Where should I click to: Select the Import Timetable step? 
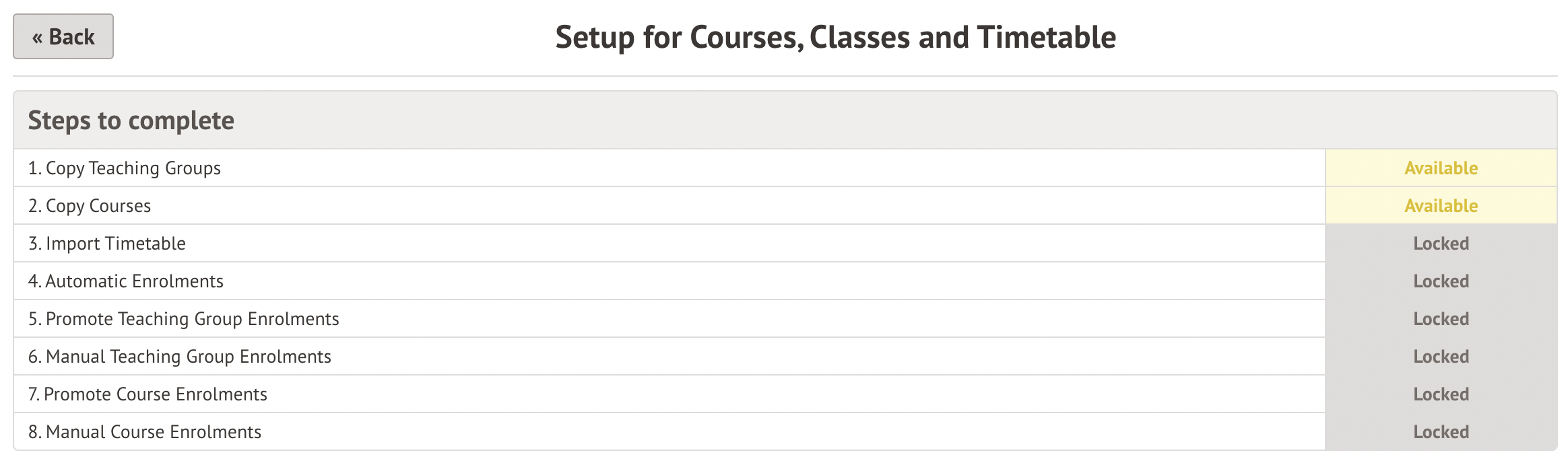107,244
